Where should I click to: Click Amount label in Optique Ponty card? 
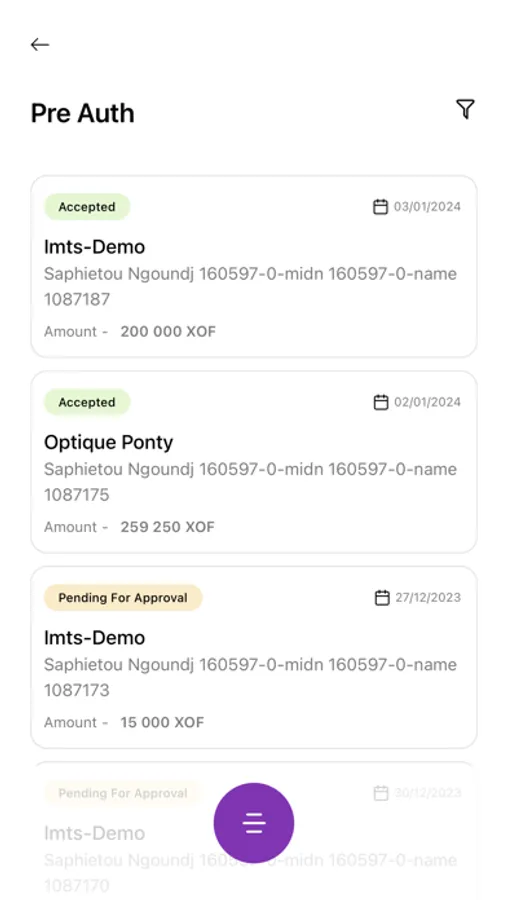(71, 527)
